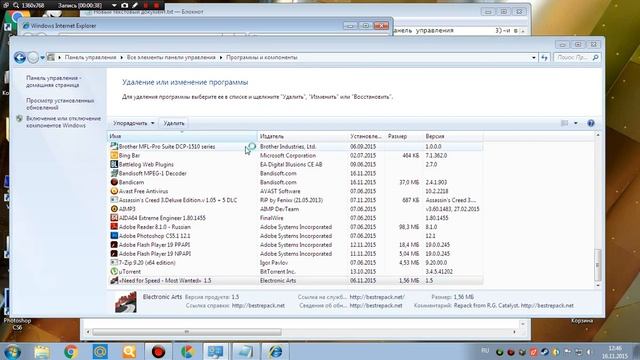Sort list by the Размер column header

(x=403, y=136)
